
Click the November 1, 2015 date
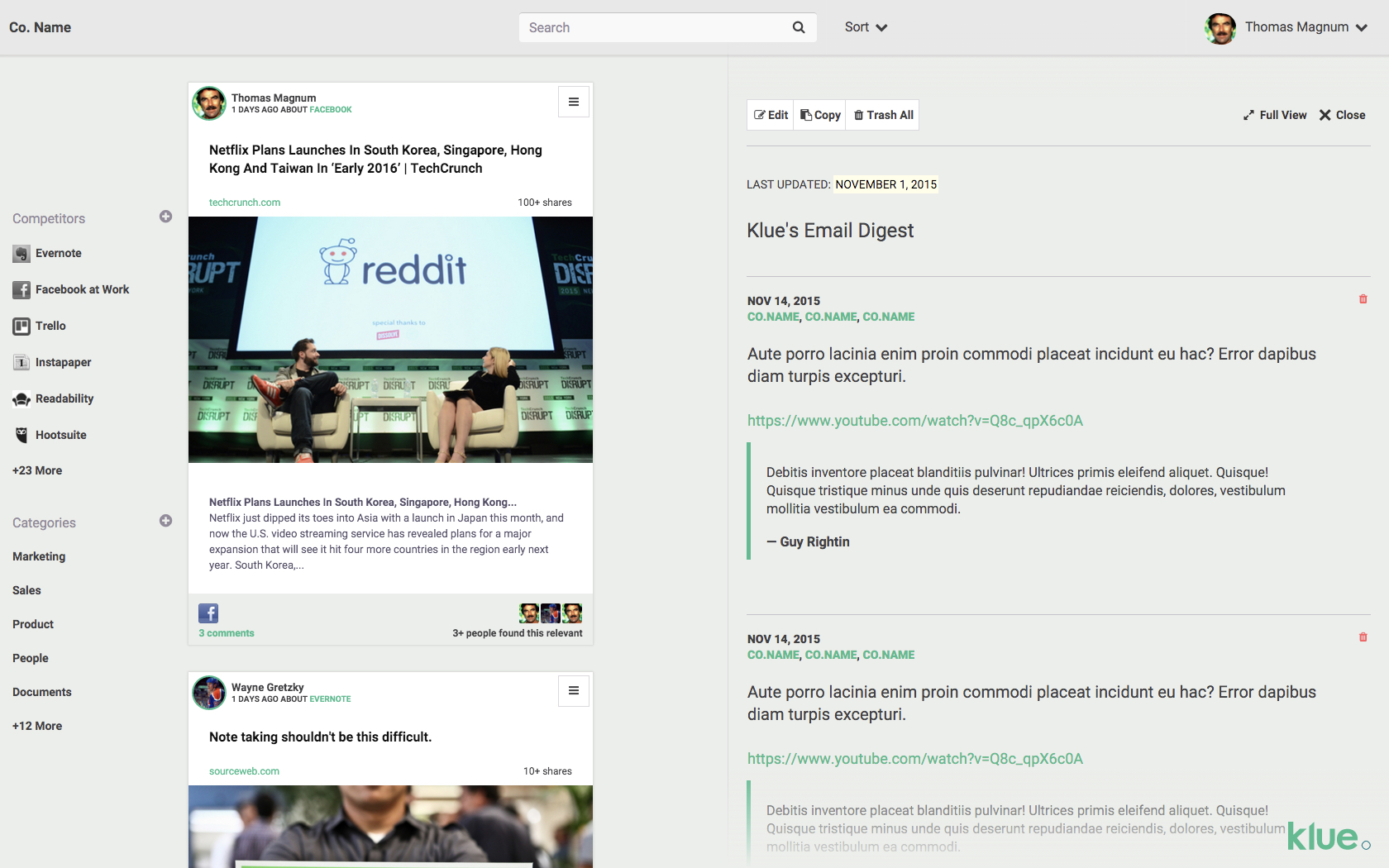886,184
